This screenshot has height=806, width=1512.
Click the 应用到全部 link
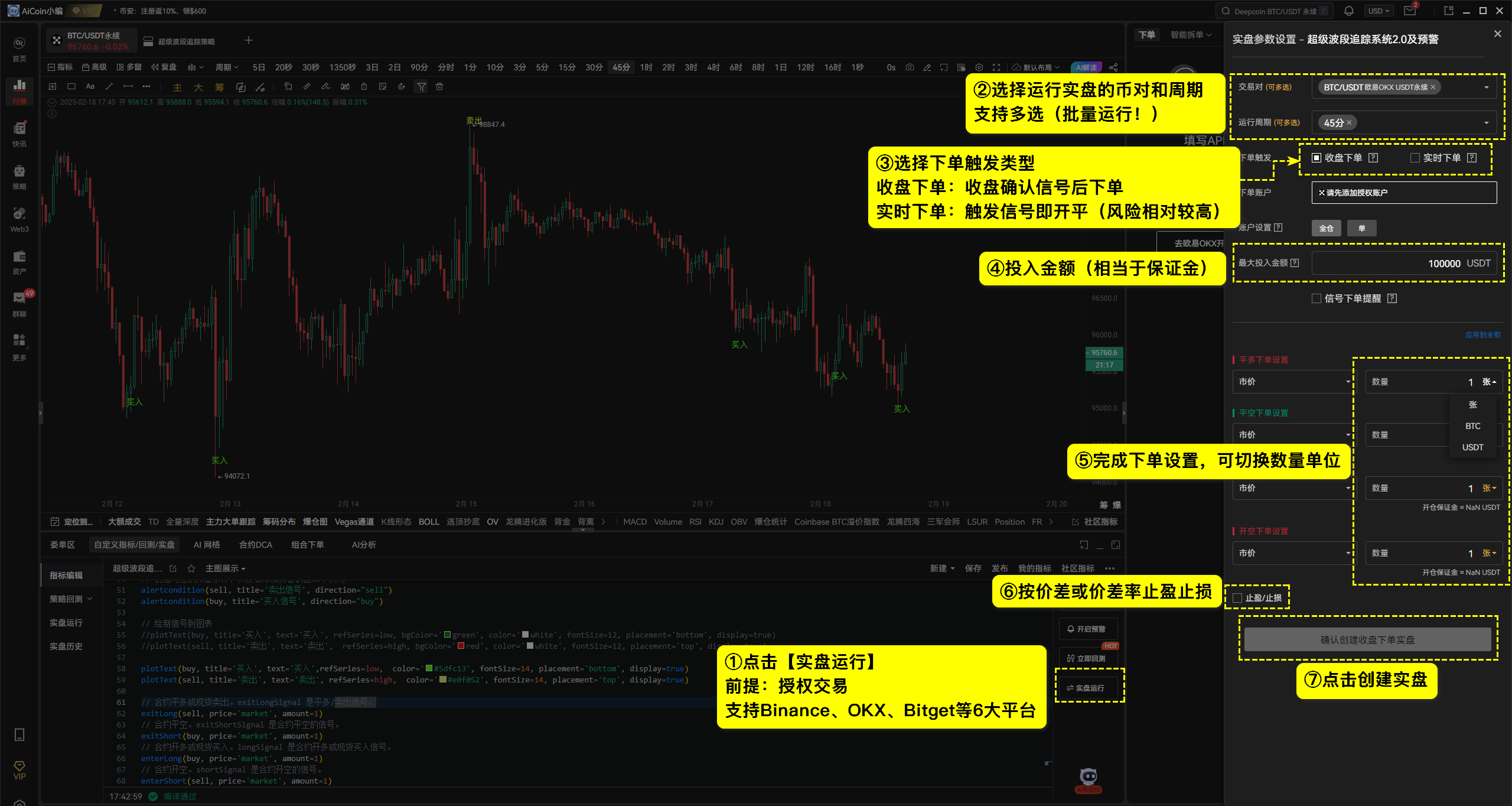coord(1482,334)
